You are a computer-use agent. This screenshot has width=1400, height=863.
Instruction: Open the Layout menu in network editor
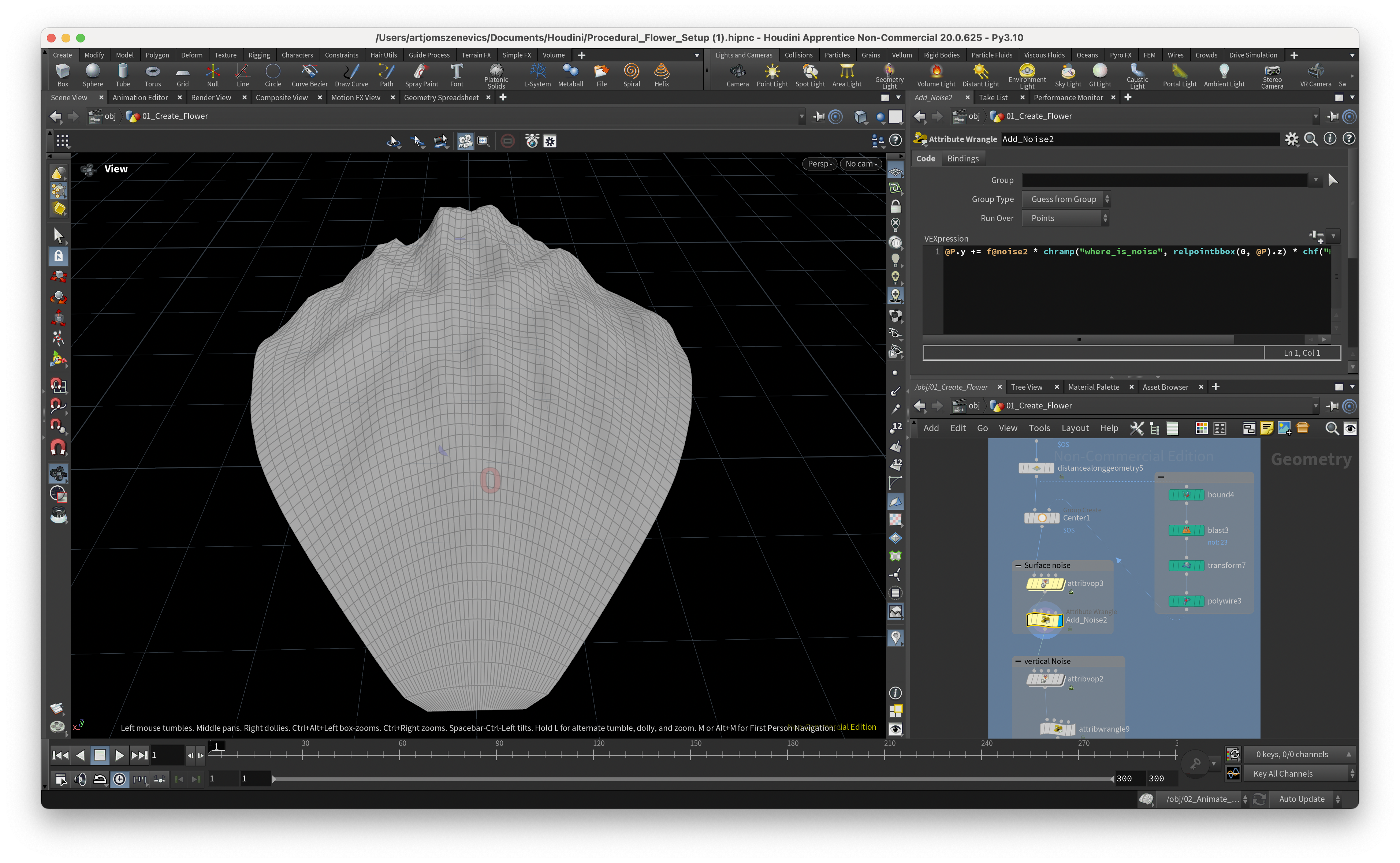click(1075, 428)
